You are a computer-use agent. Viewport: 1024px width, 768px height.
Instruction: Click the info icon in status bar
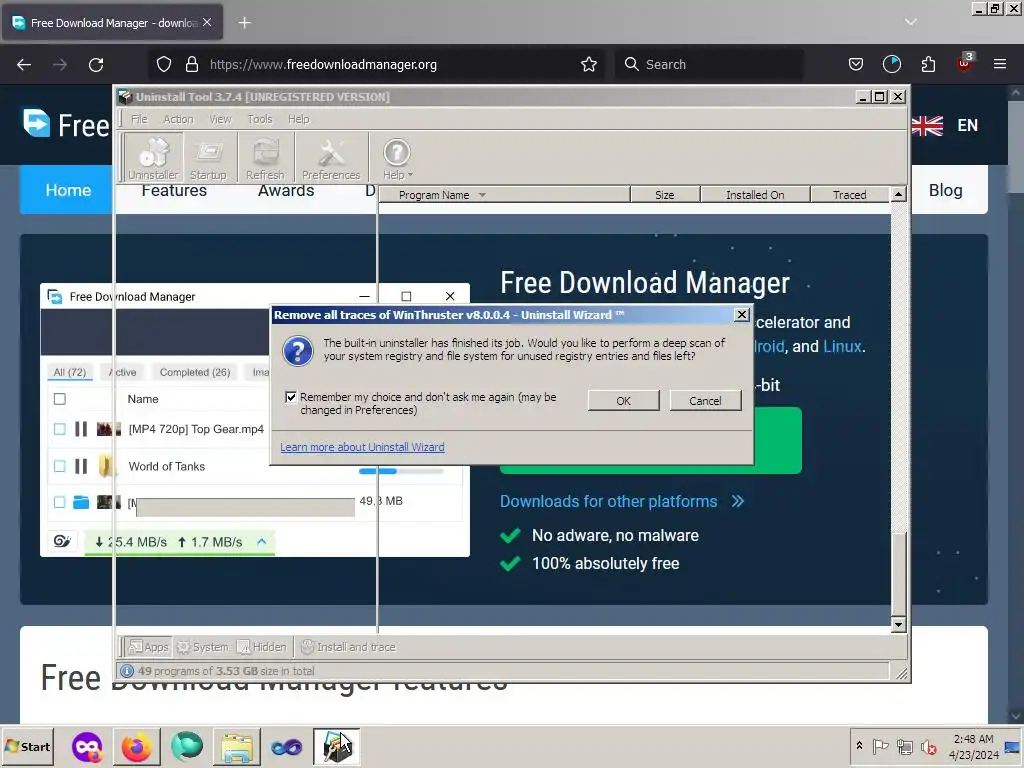[x=127, y=671]
